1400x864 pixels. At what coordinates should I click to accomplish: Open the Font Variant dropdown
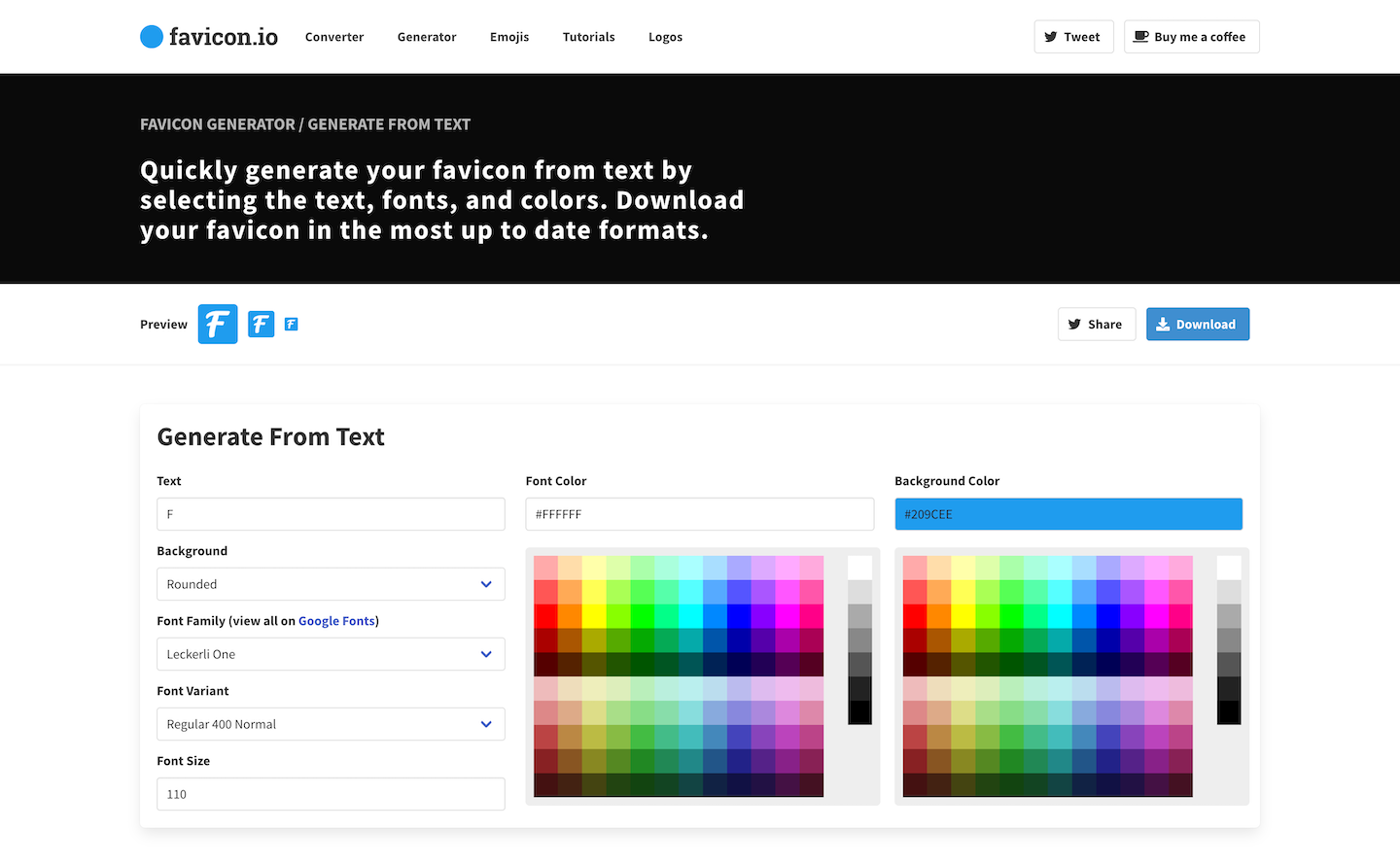[x=331, y=724]
